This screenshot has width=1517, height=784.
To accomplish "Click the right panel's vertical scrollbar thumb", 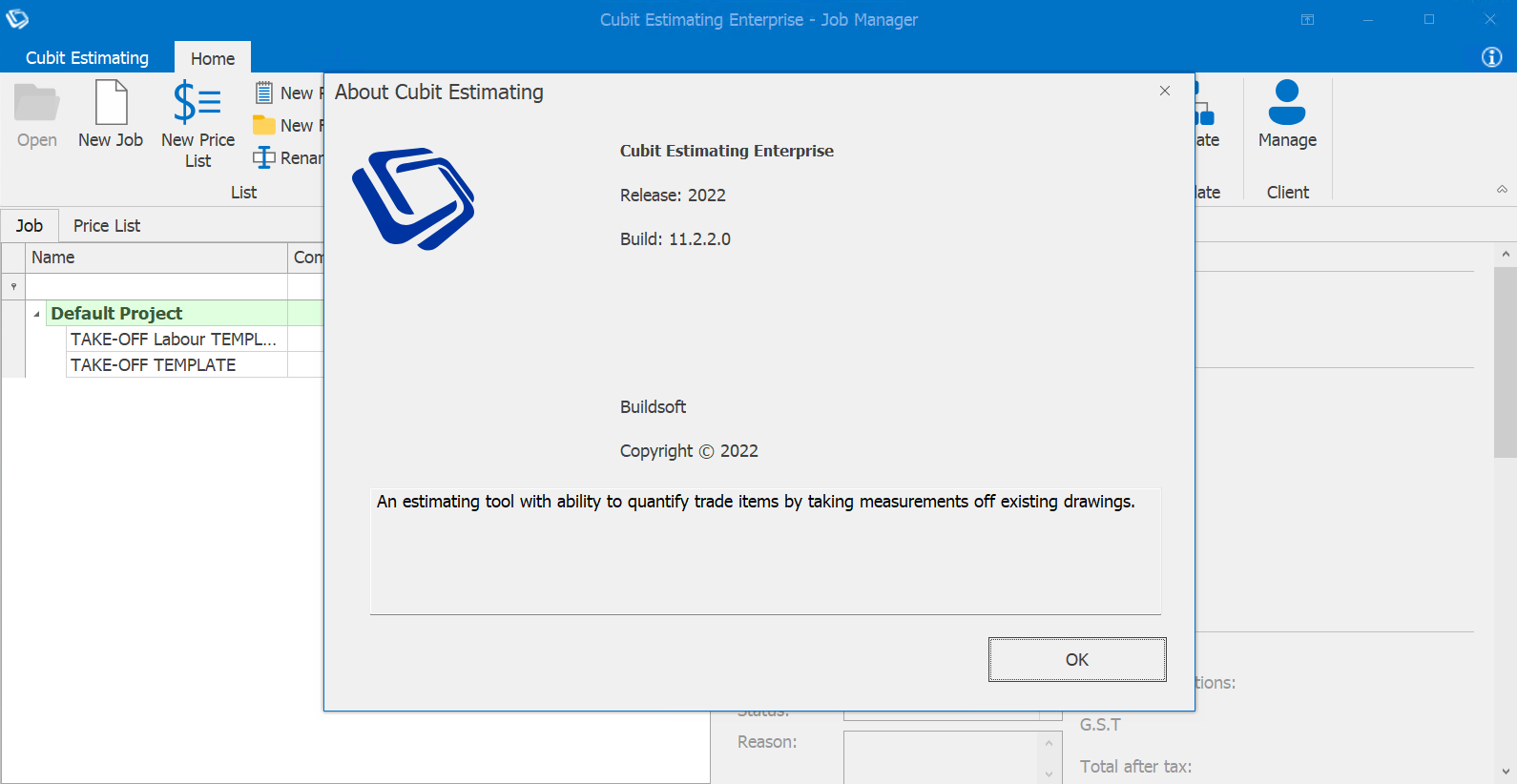I will tap(1506, 362).
